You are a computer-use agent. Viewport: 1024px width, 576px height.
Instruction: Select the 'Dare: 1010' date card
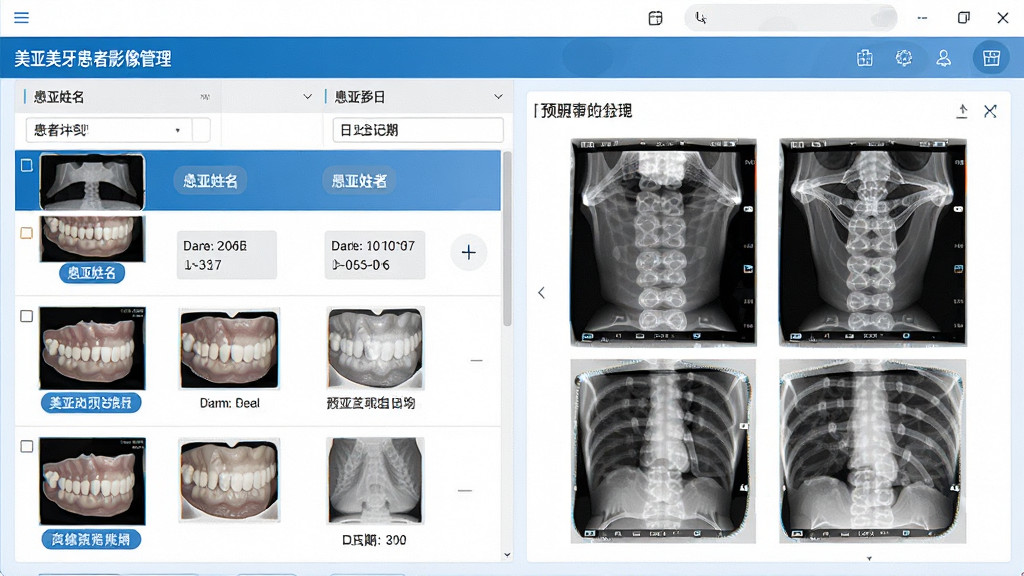pos(375,255)
